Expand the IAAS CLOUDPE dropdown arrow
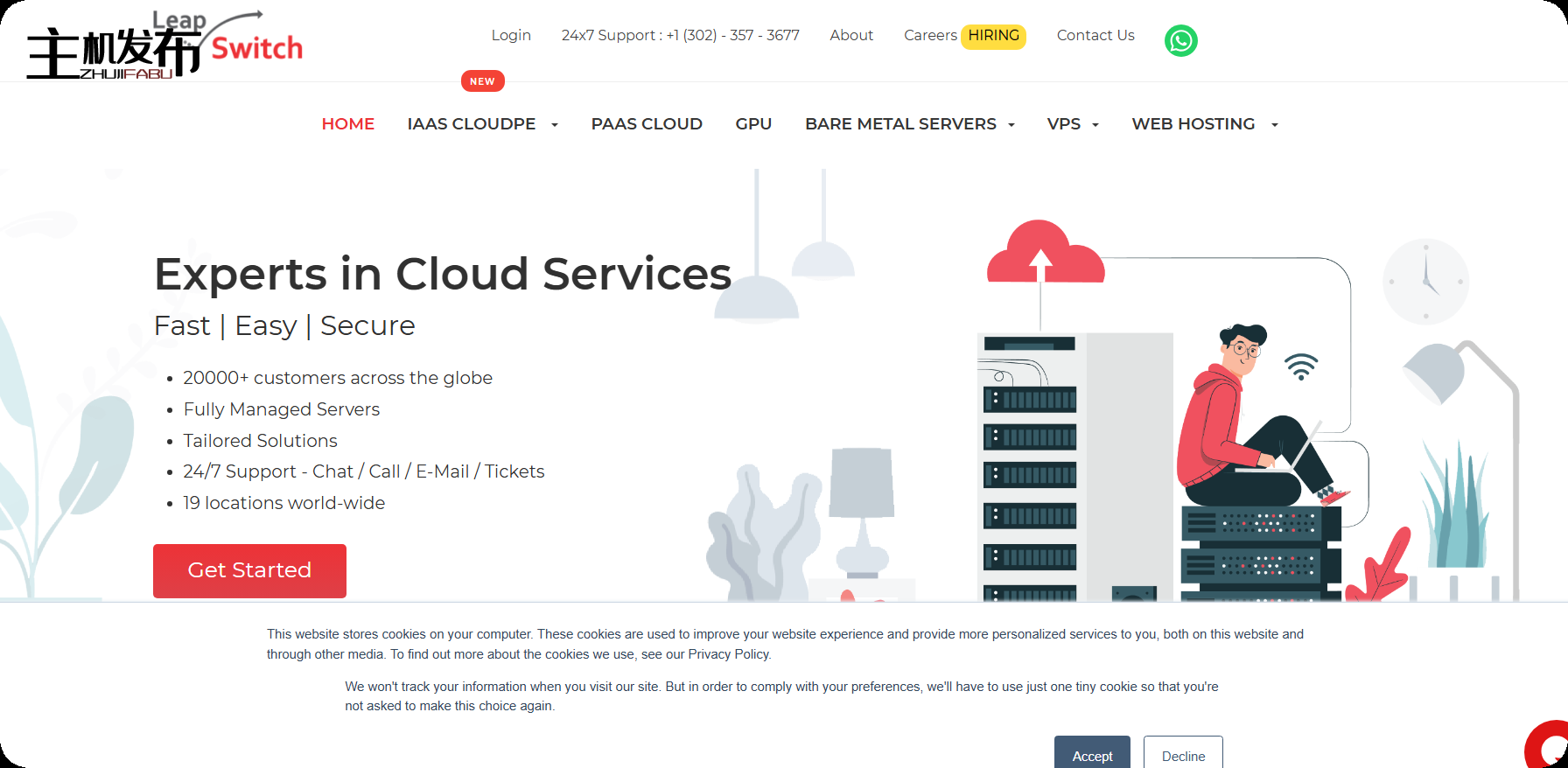This screenshot has height=768, width=1568. pyautogui.click(x=555, y=125)
